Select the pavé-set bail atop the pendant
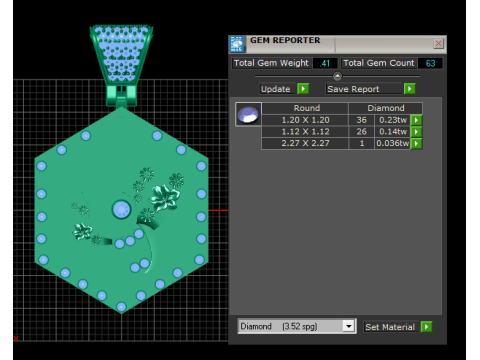 (121, 55)
